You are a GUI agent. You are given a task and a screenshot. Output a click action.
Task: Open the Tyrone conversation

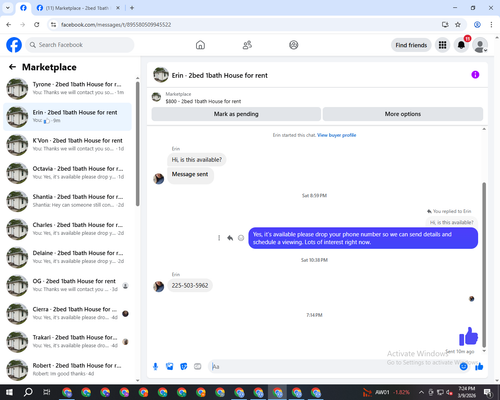[x=67, y=89]
